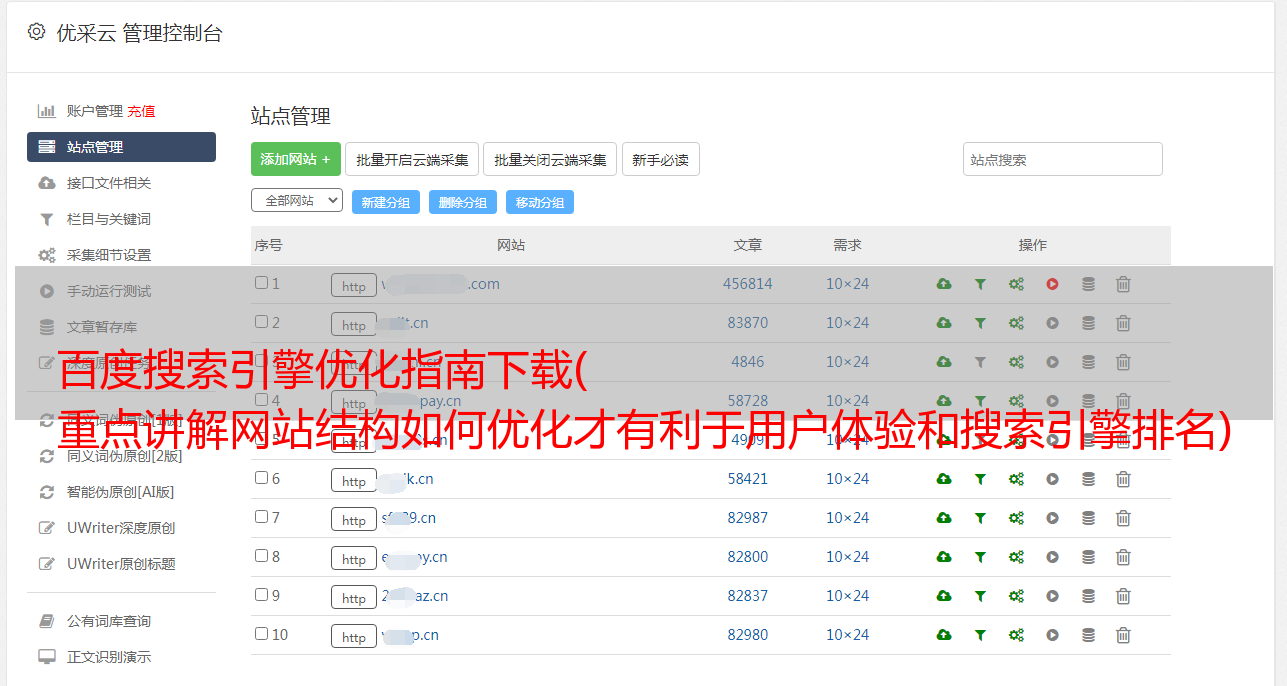Open 接口文件相关 sidebar item
The width and height of the screenshot is (1287, 686).
pyautogui.click(x=109, y=183)
